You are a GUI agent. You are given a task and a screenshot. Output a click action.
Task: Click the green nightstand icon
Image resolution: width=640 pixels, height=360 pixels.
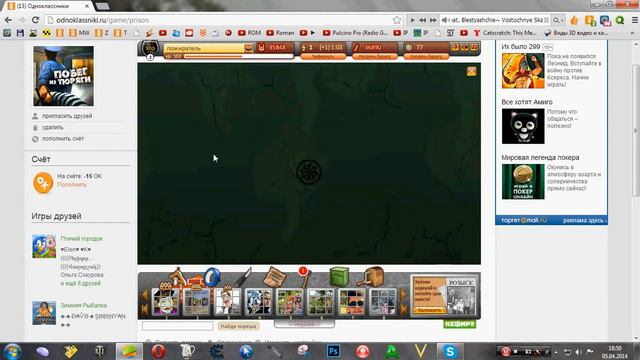(x=339, y=276)
